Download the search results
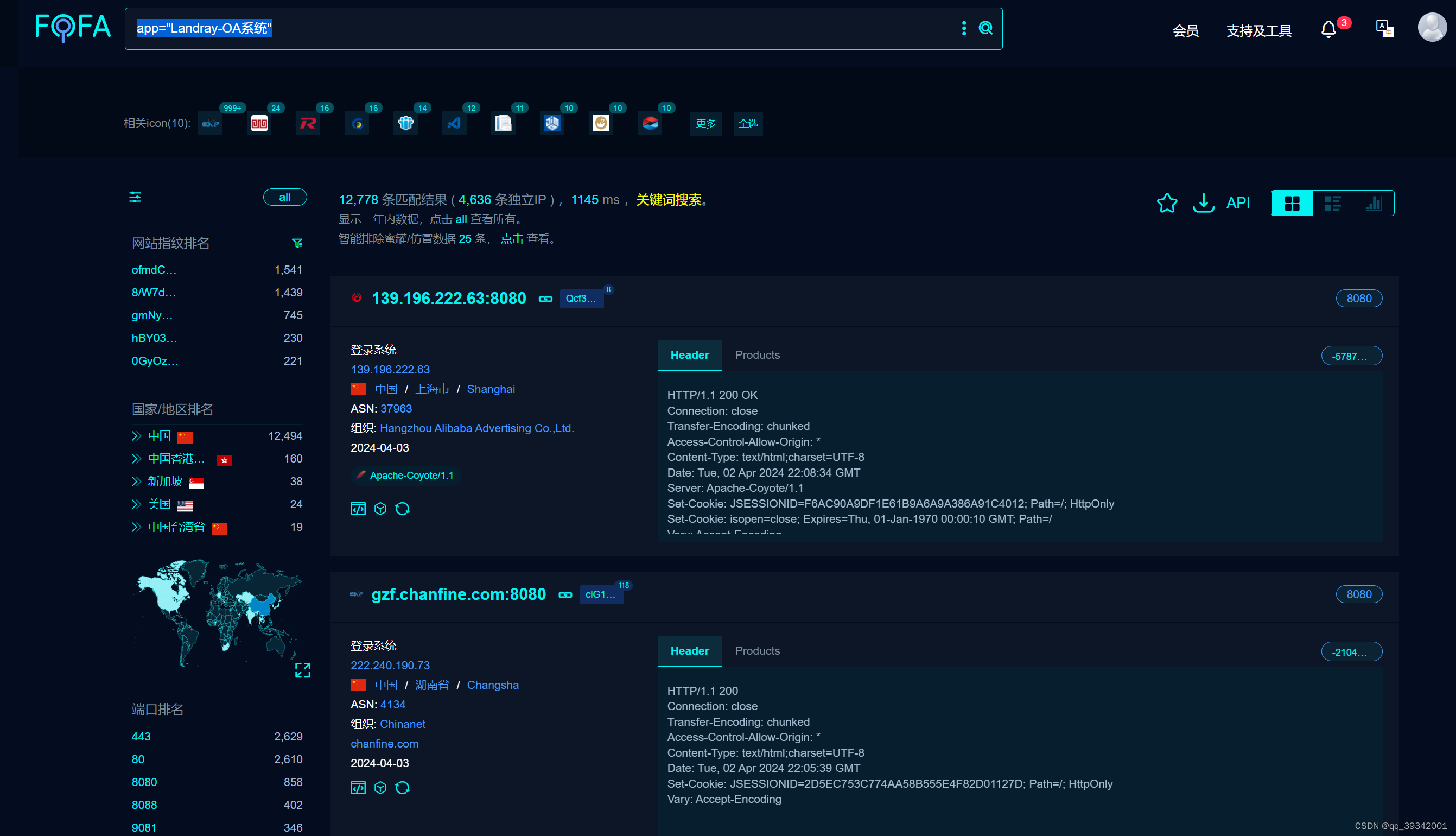This screenshot has height=836, width=1456. 1203,202
